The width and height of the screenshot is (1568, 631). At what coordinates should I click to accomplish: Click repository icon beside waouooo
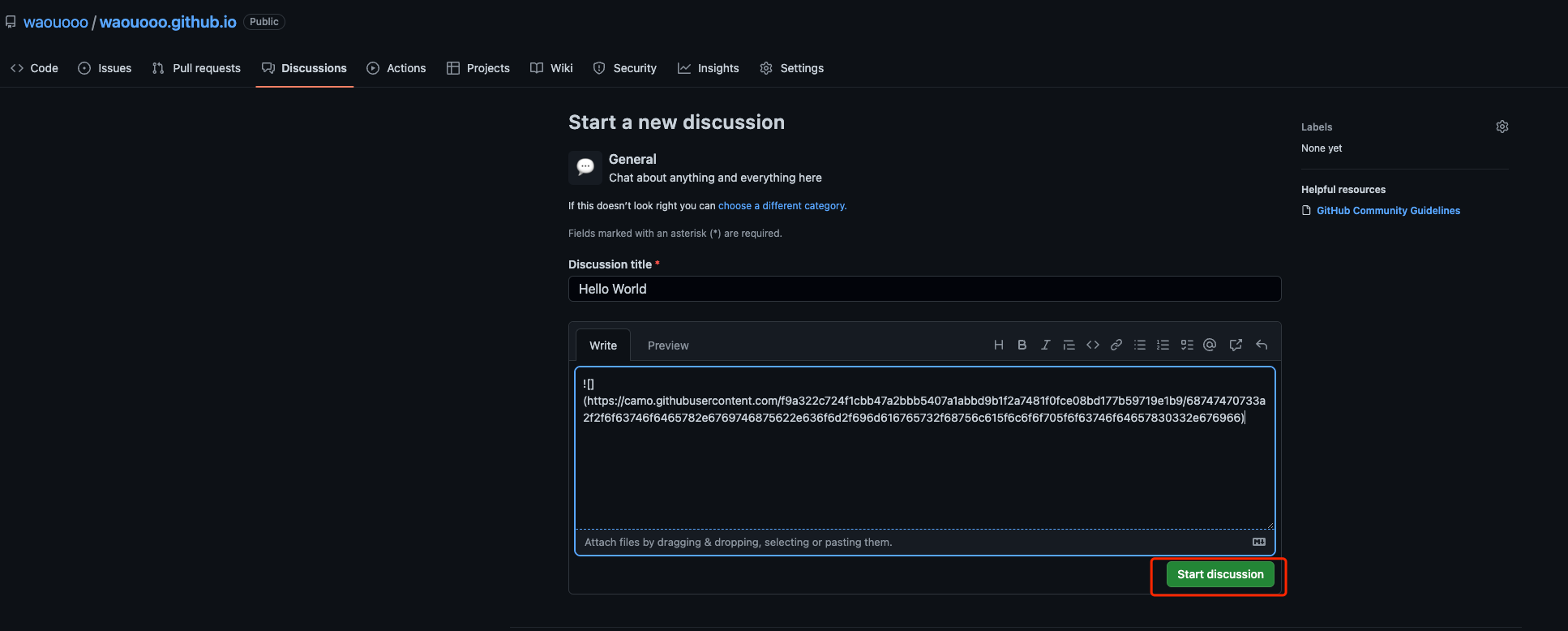pos(11,22)
